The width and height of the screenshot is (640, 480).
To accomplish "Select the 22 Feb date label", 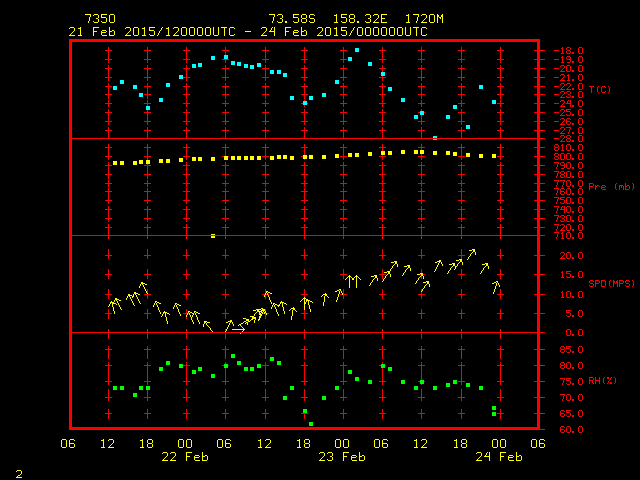I will [185, 457].
